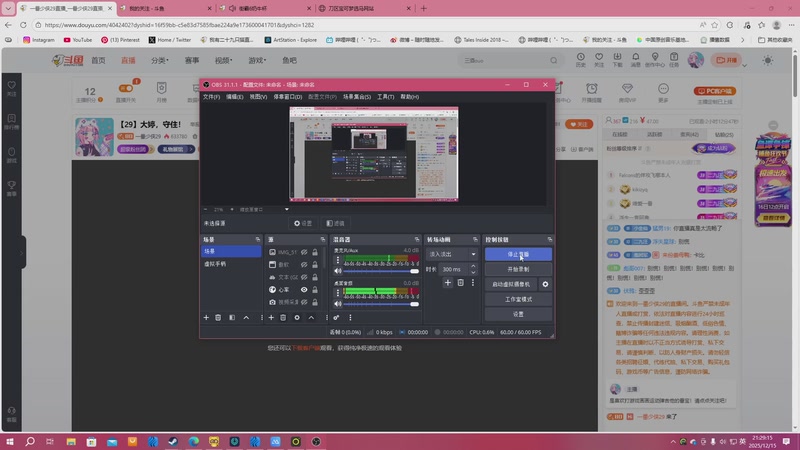Add a transition with the plus icon
This screenshot has width=800, height=450.
click(447, 282)
